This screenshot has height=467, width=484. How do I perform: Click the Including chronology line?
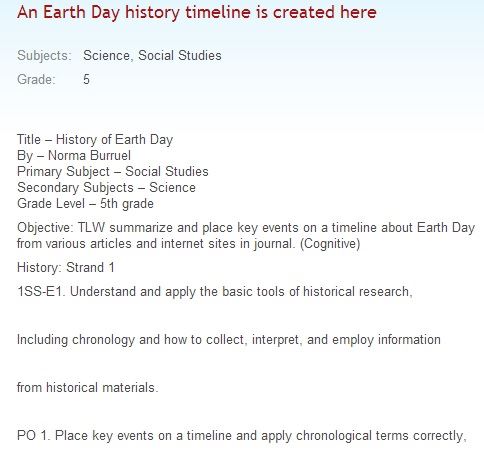coord(229,340)
